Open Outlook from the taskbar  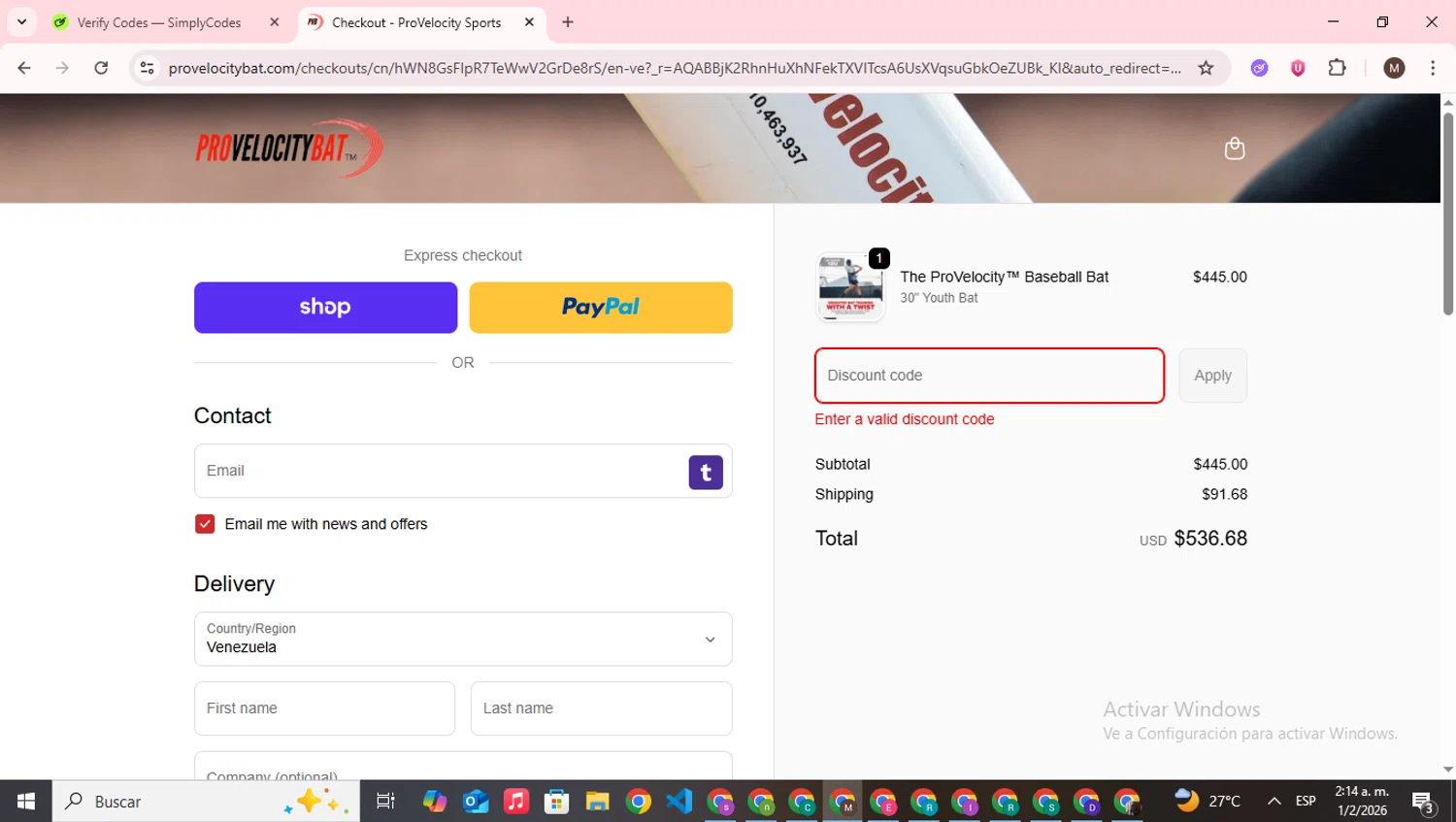click(x=476, y=802)
